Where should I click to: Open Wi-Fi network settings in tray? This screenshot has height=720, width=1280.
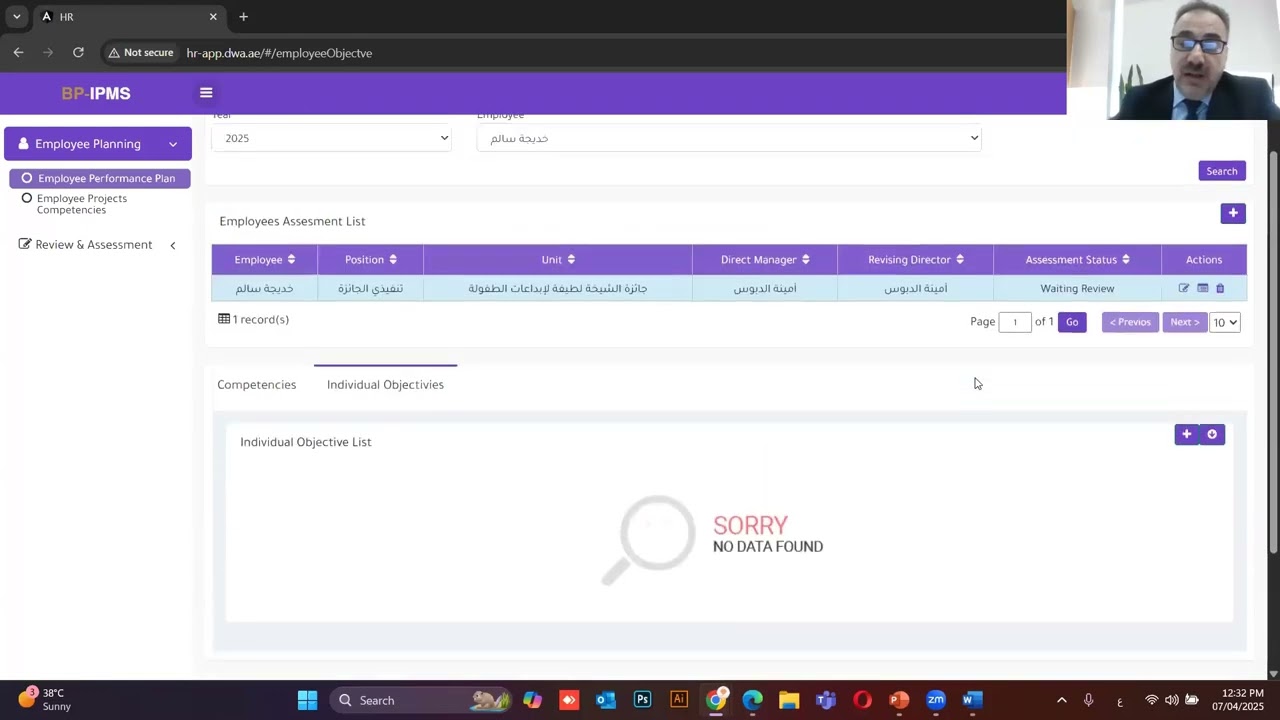pyautogui.click(x=1151, y=700)
